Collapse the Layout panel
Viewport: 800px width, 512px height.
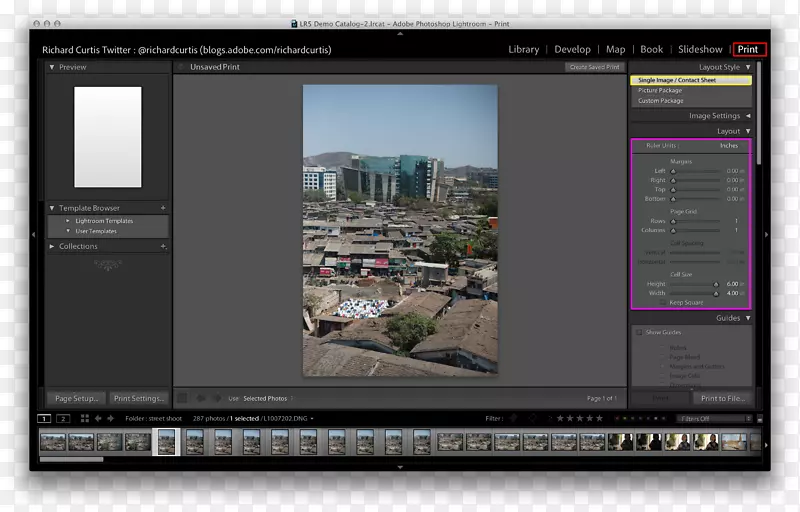[748, 131]
